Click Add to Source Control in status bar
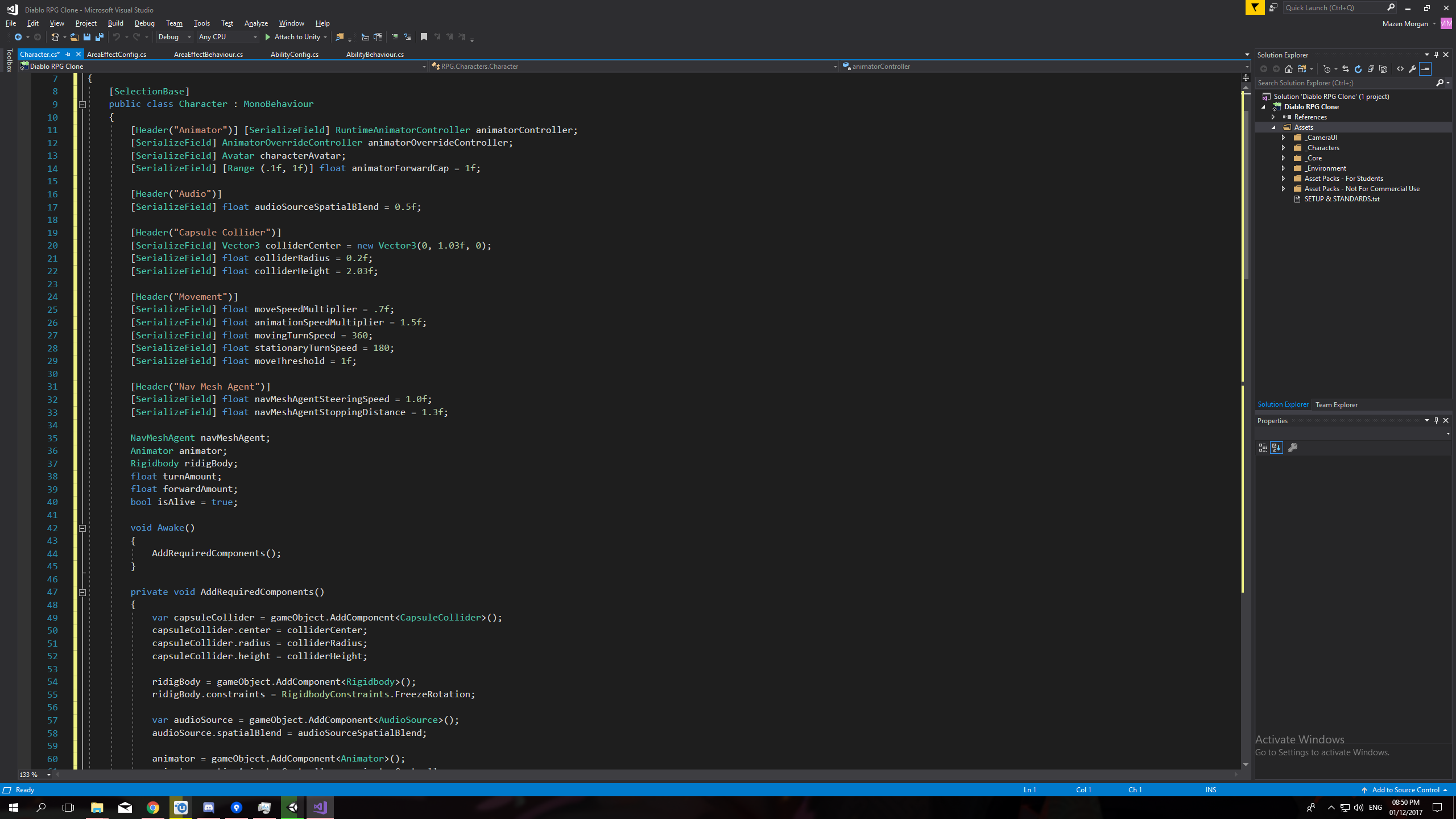The width and height of the screenshot is (1456, 819). pyautogui.click(x=1405, y=790)
